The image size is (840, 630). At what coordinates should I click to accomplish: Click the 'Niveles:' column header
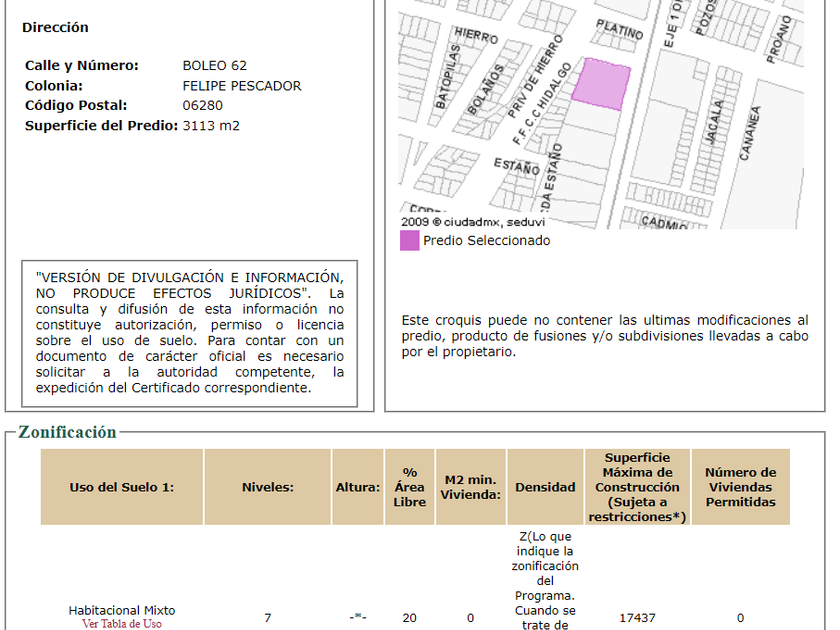pyautogui.click(x=267, y=487)
